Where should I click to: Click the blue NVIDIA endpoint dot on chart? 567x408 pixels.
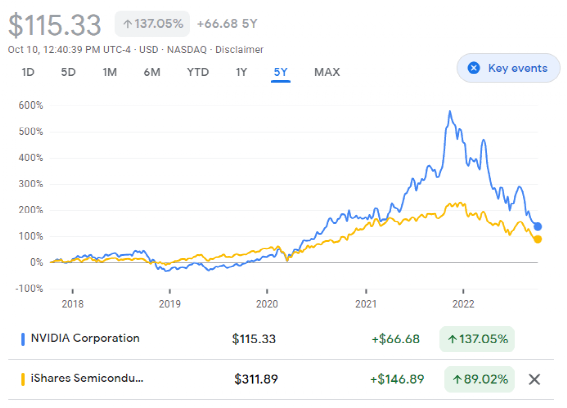[x=538, y=226]
